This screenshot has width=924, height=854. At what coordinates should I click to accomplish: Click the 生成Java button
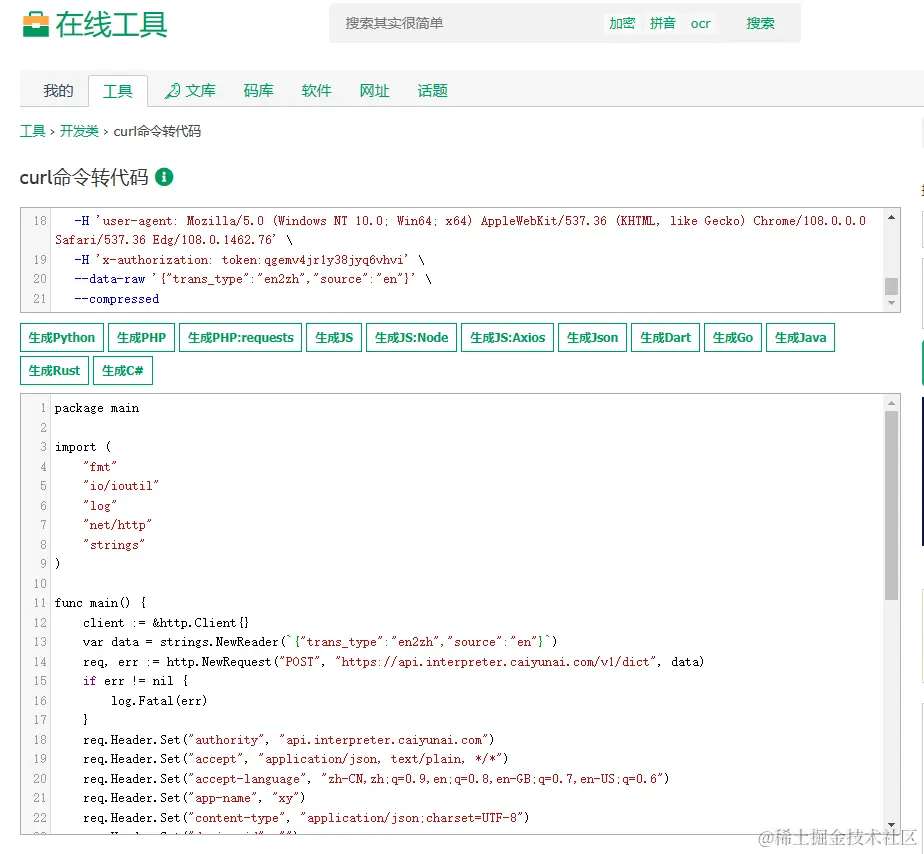click(x=800, y=338)
